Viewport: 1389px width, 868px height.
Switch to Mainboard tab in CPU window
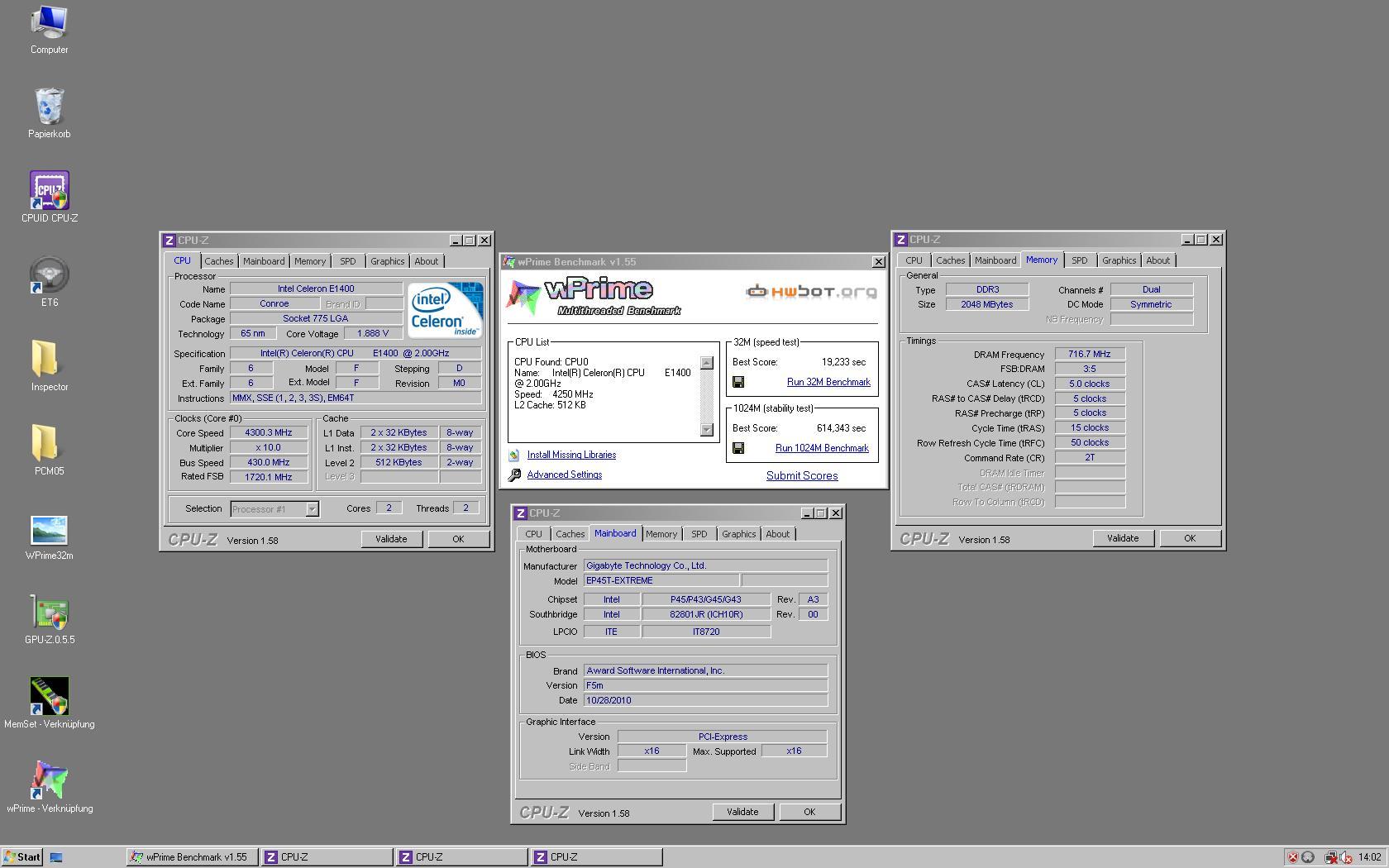264,261
